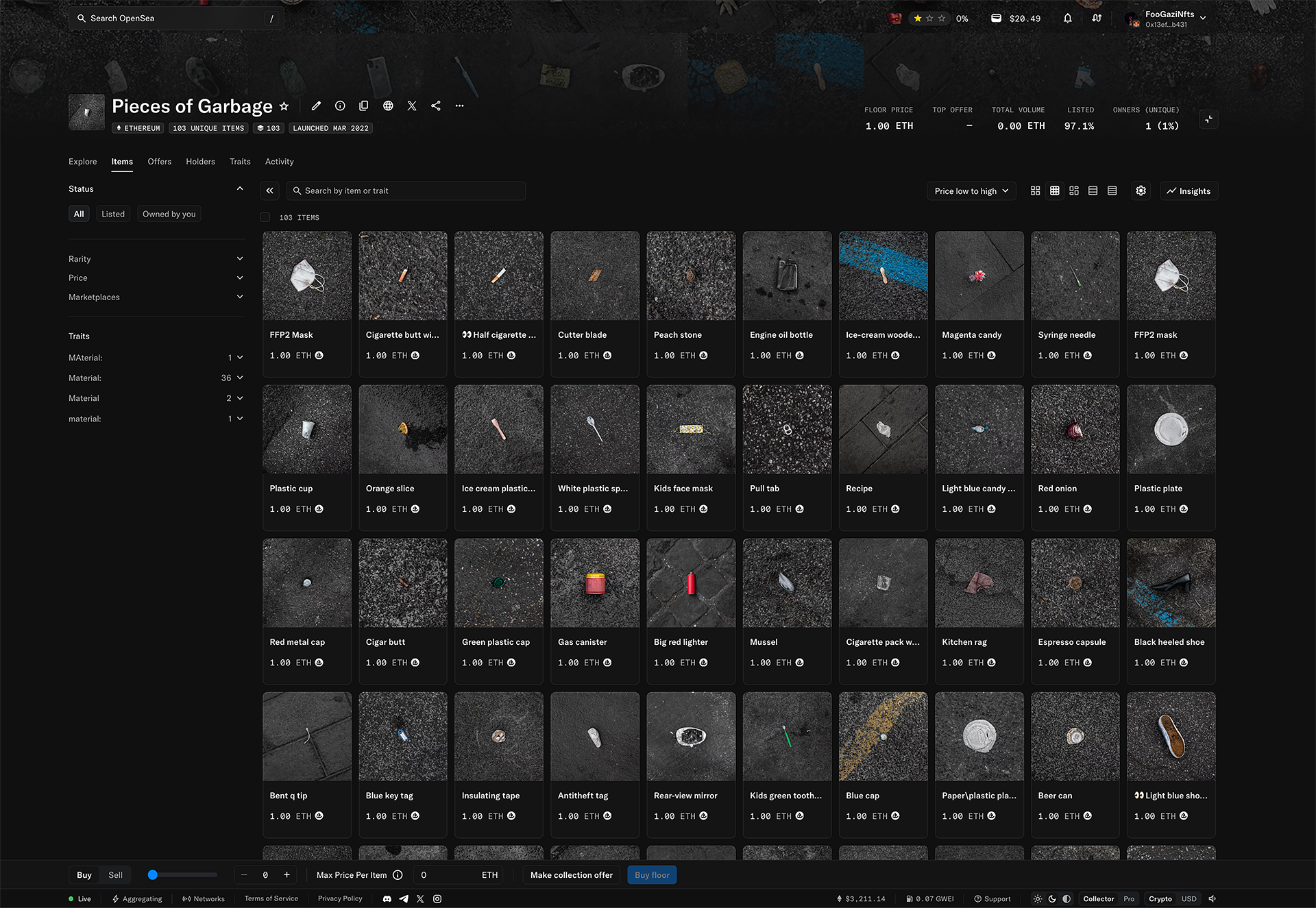The image size is (1316, 908).
Task: Click the edit pencil icon beside collection title
Action: click(316, 106)
